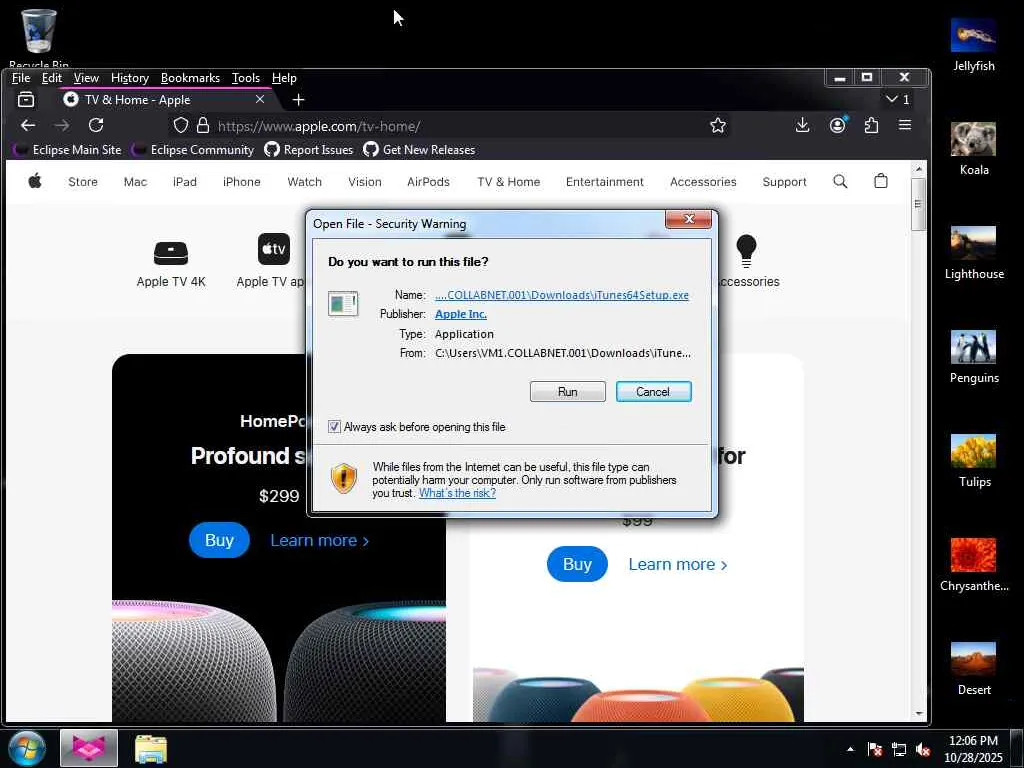Open the View menu
The width and height of the screenshot is (1024, 768).
pos(86,78)
